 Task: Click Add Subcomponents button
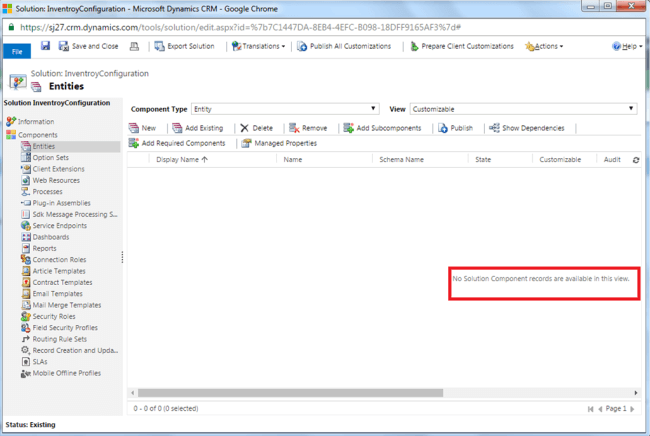tap(382, 128)
